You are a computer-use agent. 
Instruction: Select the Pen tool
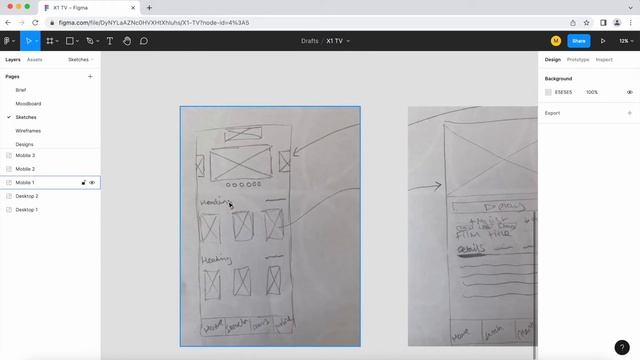(90, 41)
